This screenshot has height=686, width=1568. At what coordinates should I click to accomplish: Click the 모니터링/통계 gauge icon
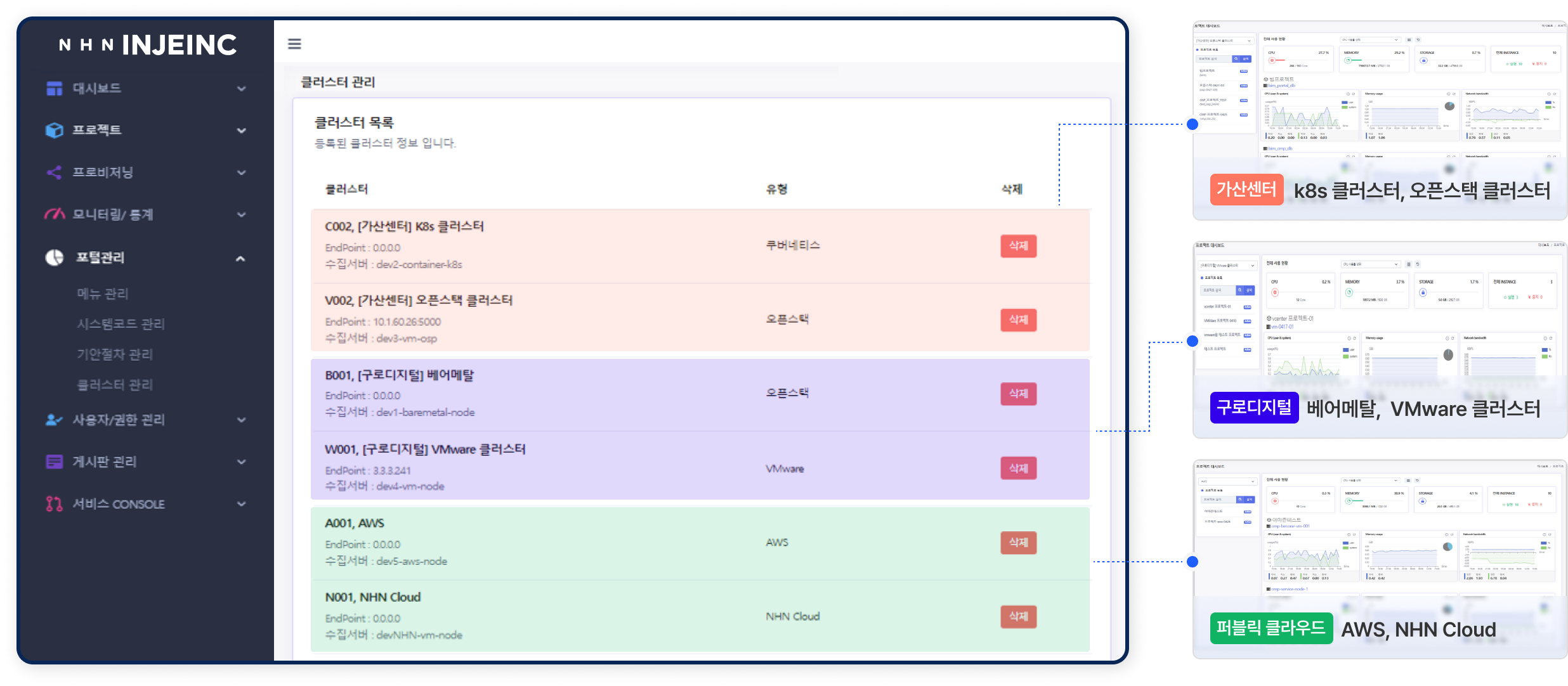(55, 214)
